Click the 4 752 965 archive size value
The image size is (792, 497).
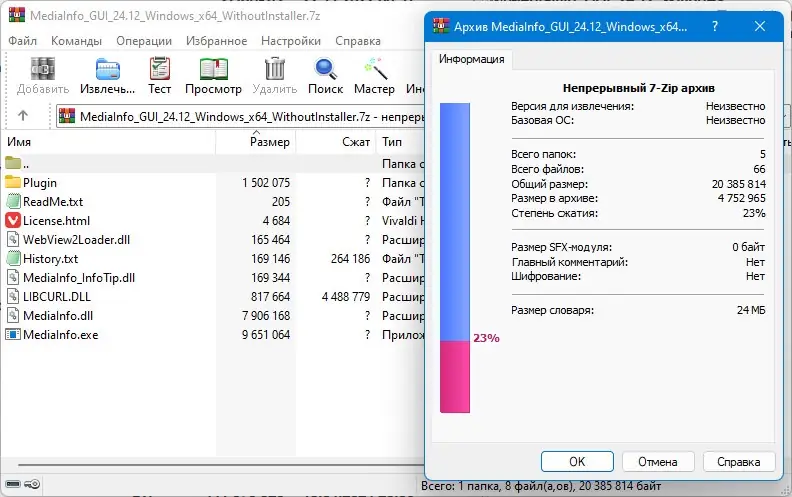coord(741,198)
